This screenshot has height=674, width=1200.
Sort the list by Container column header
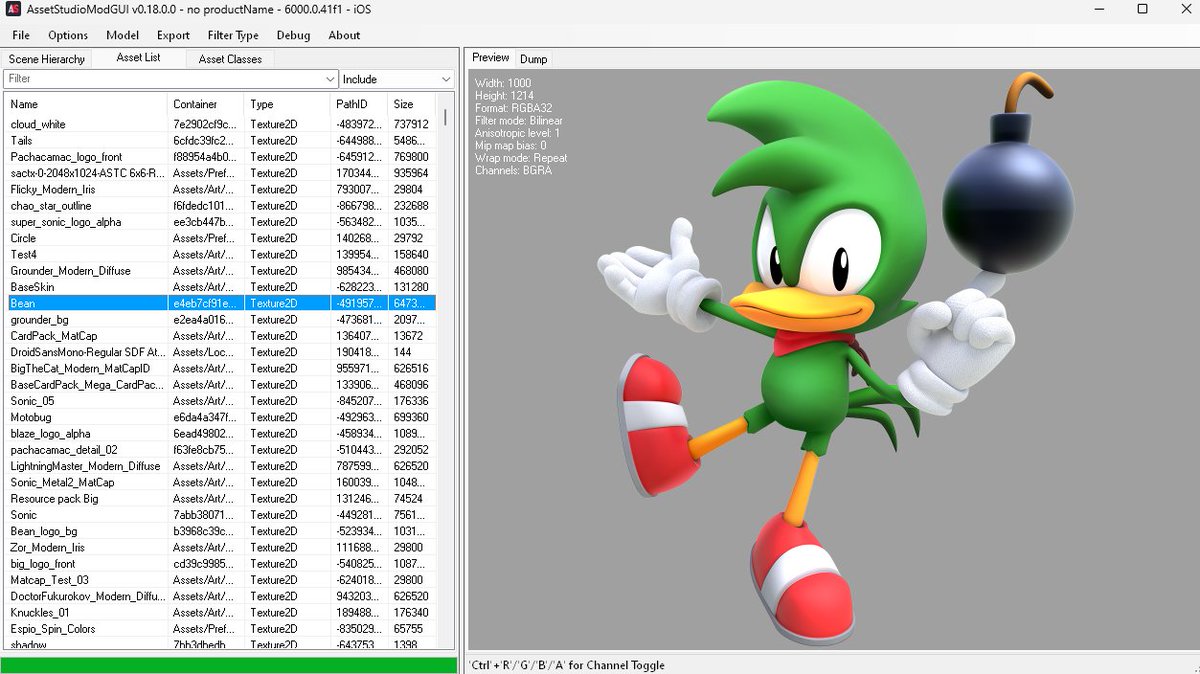coord(206,104)
